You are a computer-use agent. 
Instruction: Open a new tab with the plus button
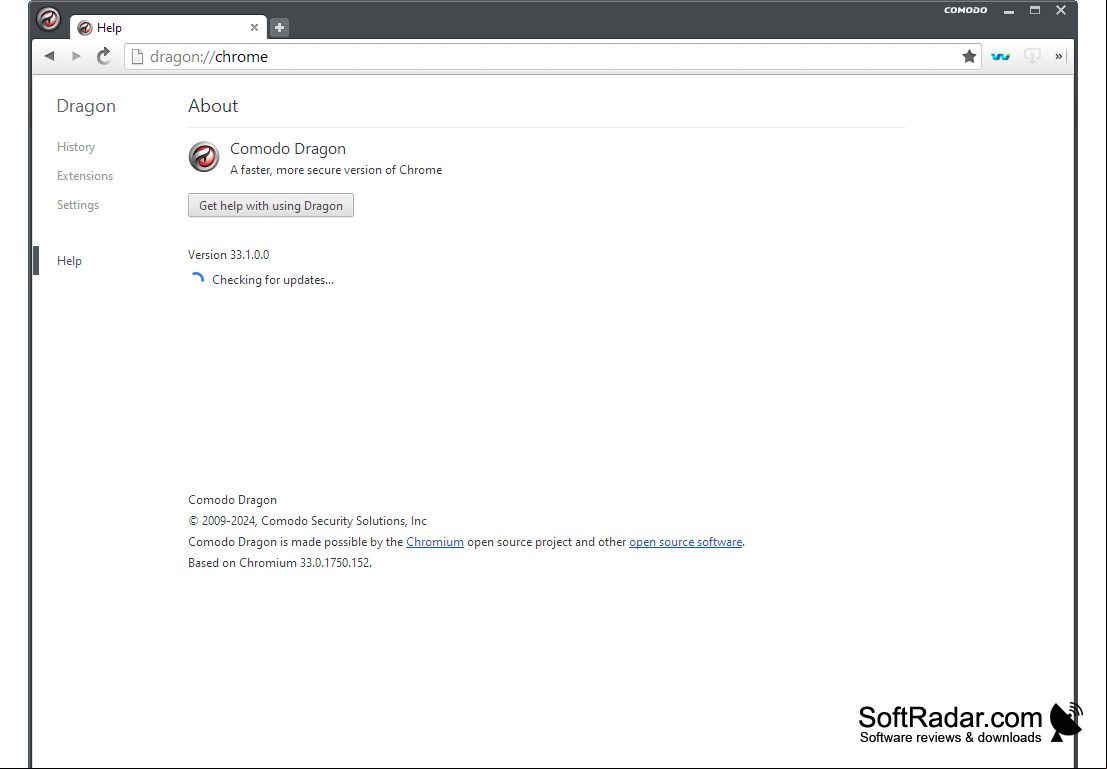[280, 28]
